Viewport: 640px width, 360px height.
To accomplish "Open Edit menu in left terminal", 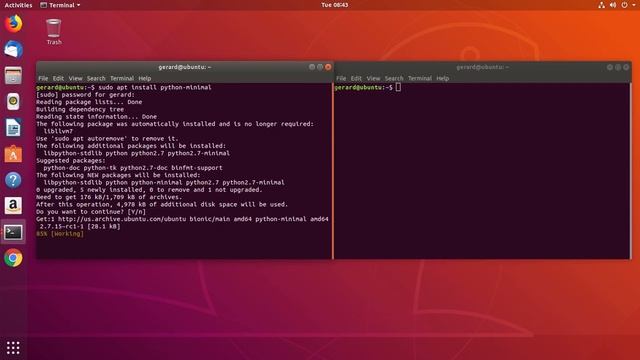I will [x=58, y=78].
